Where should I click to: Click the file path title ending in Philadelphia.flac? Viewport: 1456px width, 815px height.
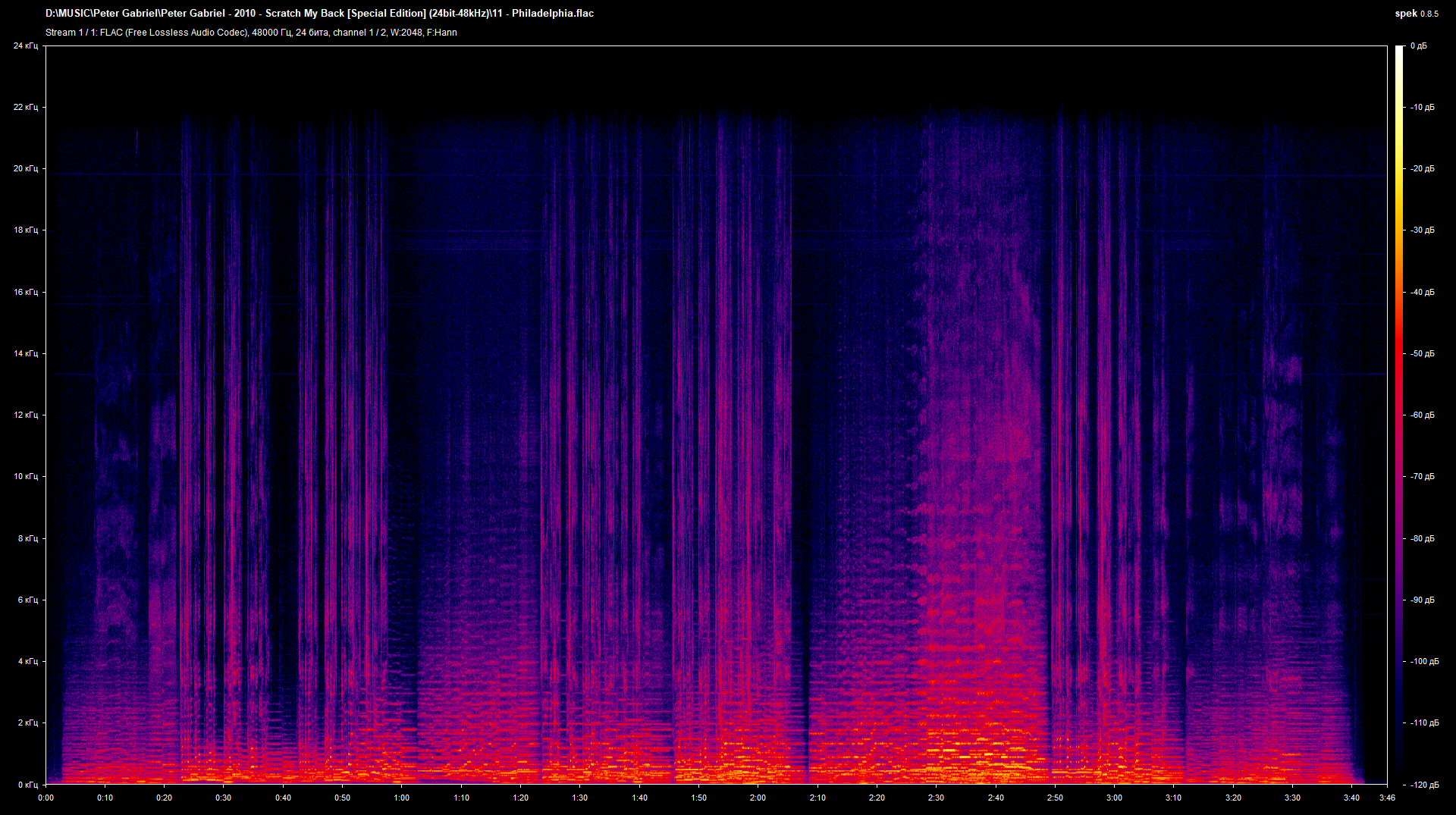pyautogui.click(x=319, y=14)
